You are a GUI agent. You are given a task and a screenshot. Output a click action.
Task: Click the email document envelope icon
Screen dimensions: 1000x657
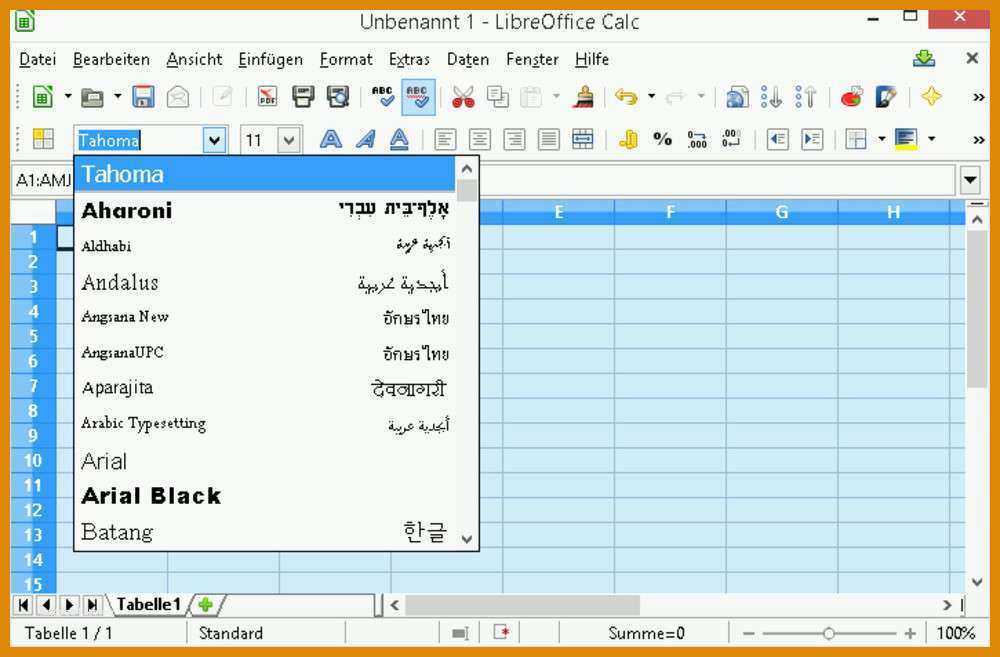(178, 97)
